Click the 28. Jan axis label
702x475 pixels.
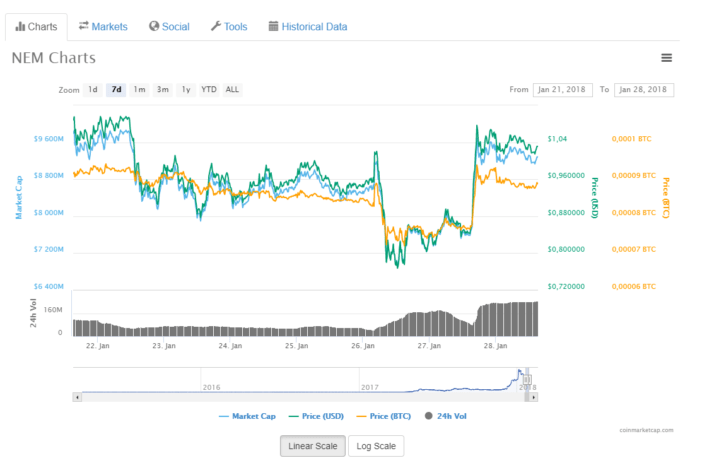(x=495, y=346)
